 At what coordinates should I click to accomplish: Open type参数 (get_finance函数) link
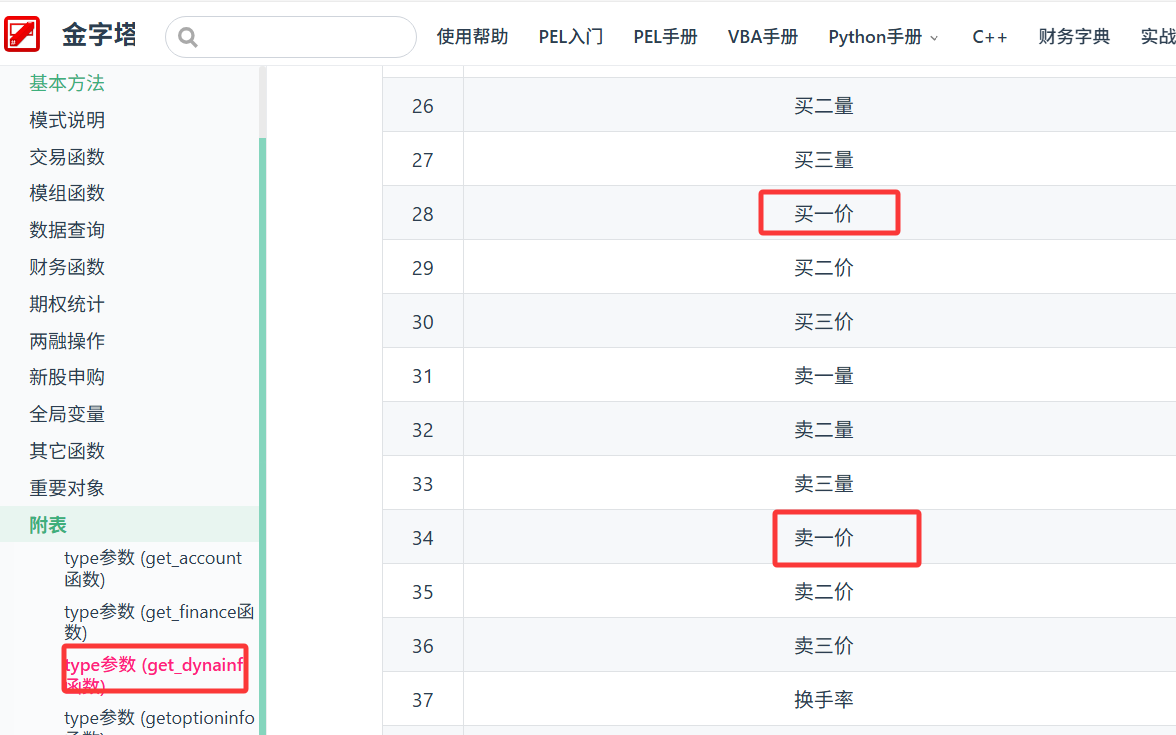tap(158, 622)
